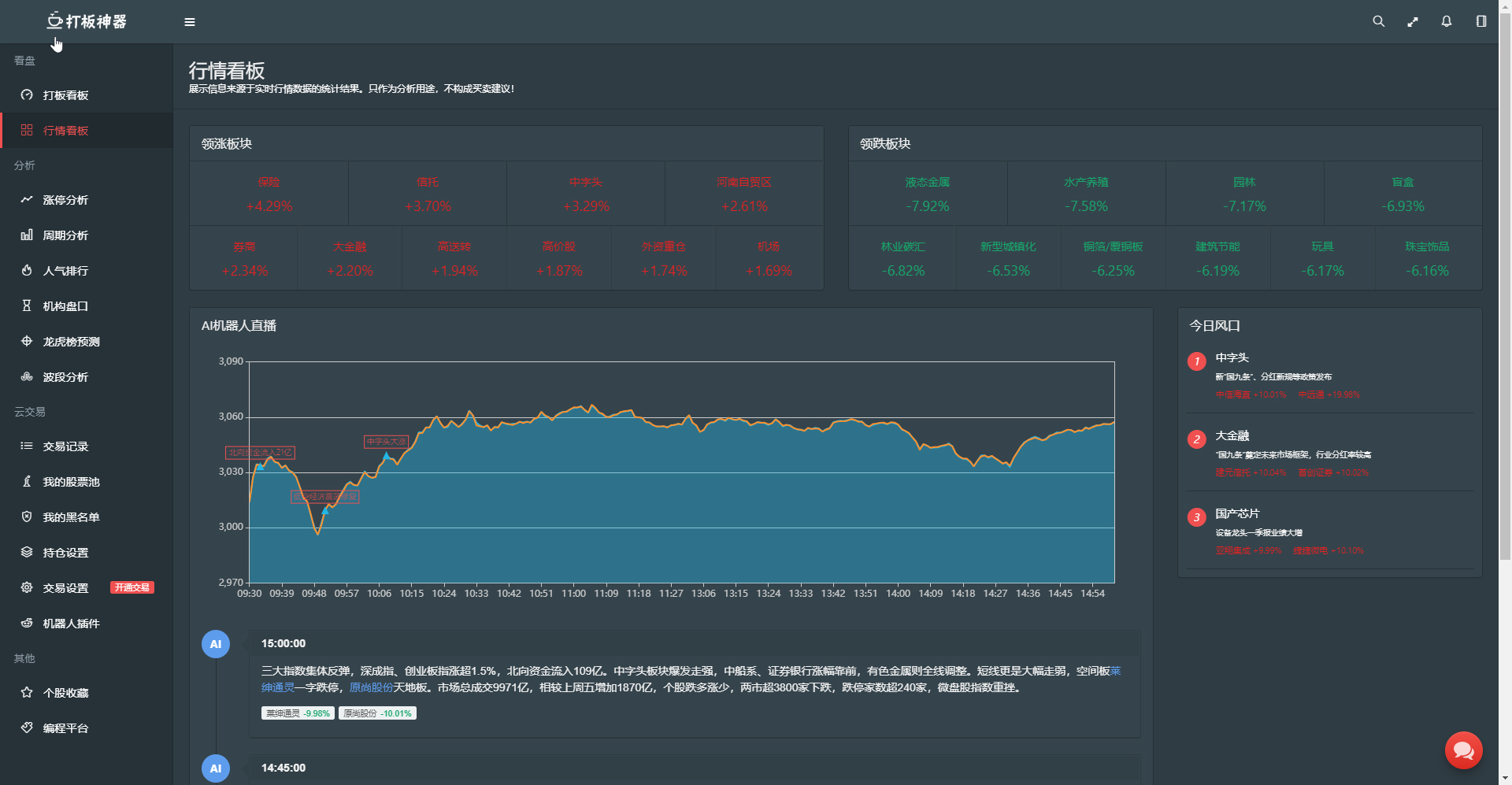The height and width of the screenshot is (785, 1512).
Task: Click the 北向资金流入 chart annotation
Action: [x=260, y=453]
